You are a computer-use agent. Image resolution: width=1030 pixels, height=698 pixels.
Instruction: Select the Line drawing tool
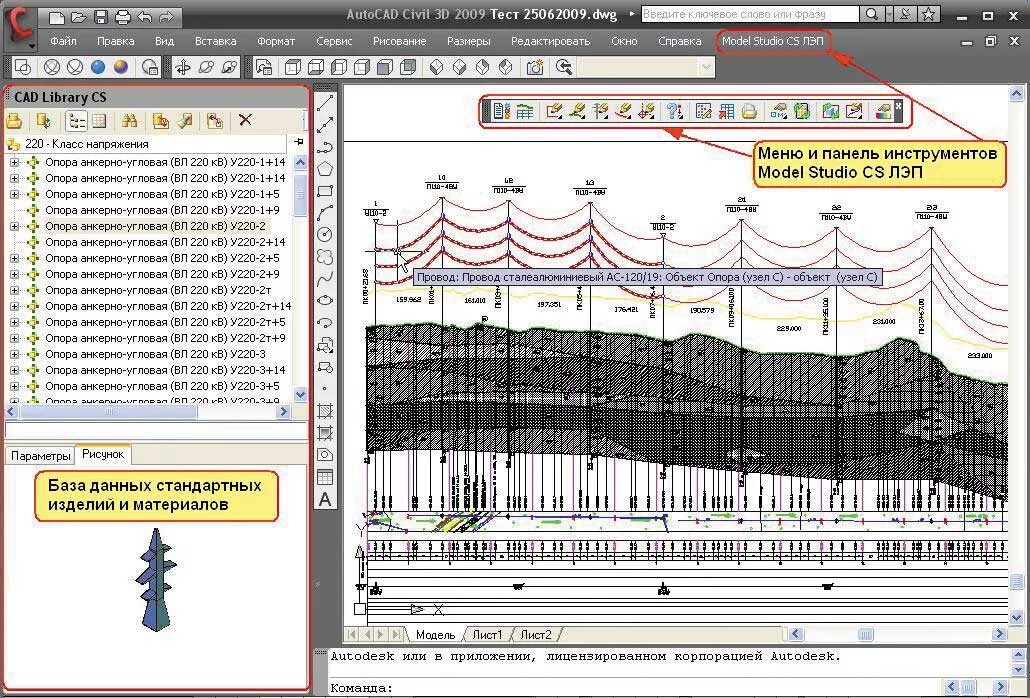(x=325, y=102)
